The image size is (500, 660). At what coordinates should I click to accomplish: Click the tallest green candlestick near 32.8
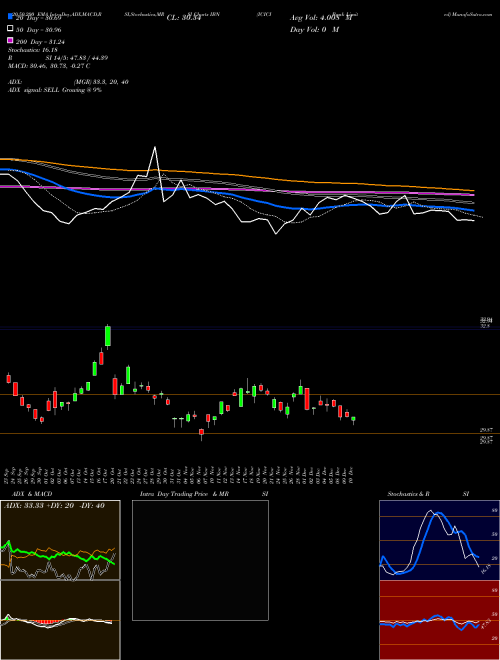[x=108, y=336]
